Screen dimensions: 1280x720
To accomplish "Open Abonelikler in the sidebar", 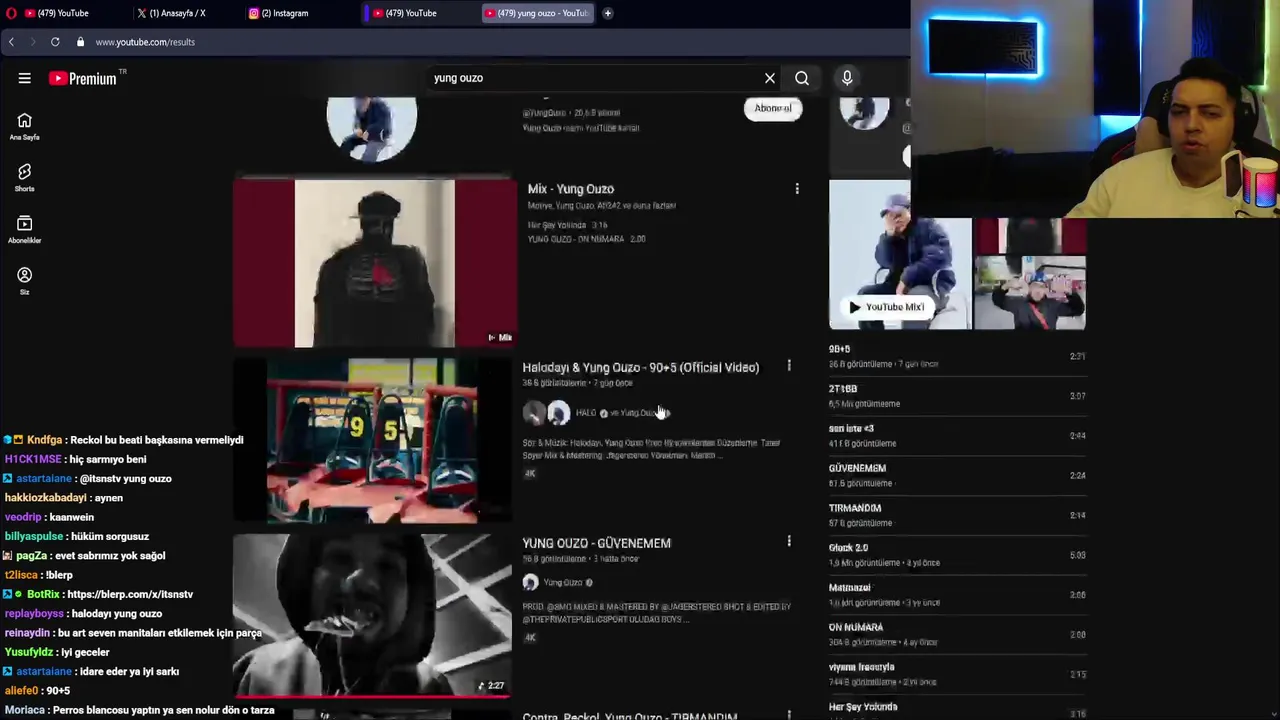I will coord(24,229).
